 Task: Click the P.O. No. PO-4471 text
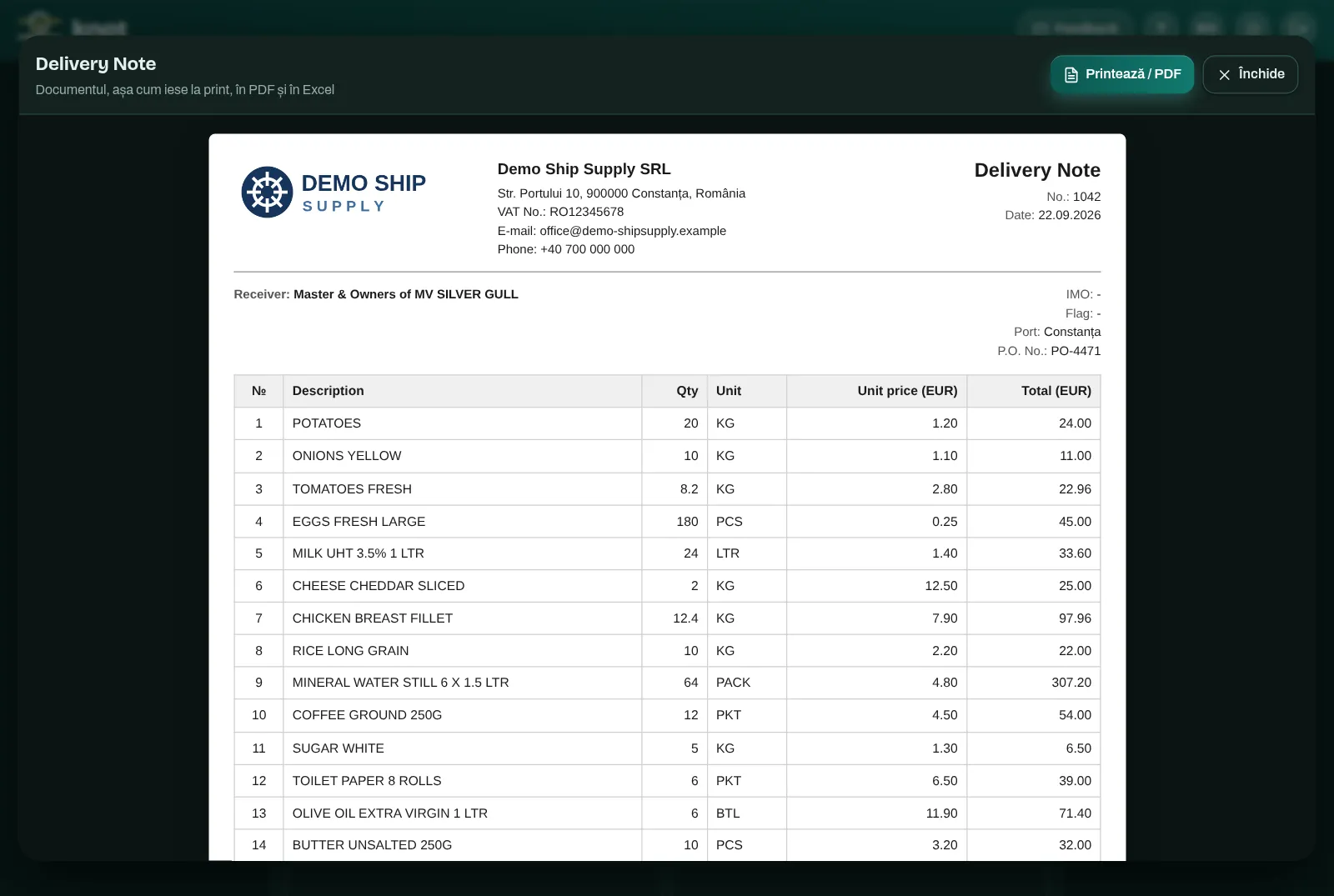click(1049, 351)
